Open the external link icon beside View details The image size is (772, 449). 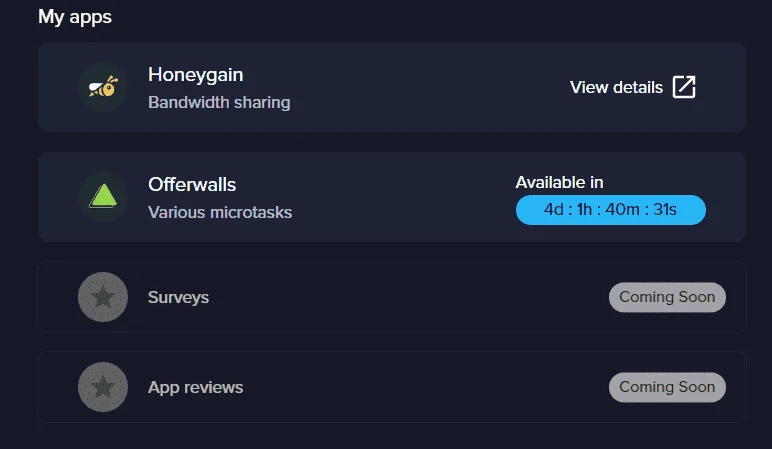click(x=684, y=87)
